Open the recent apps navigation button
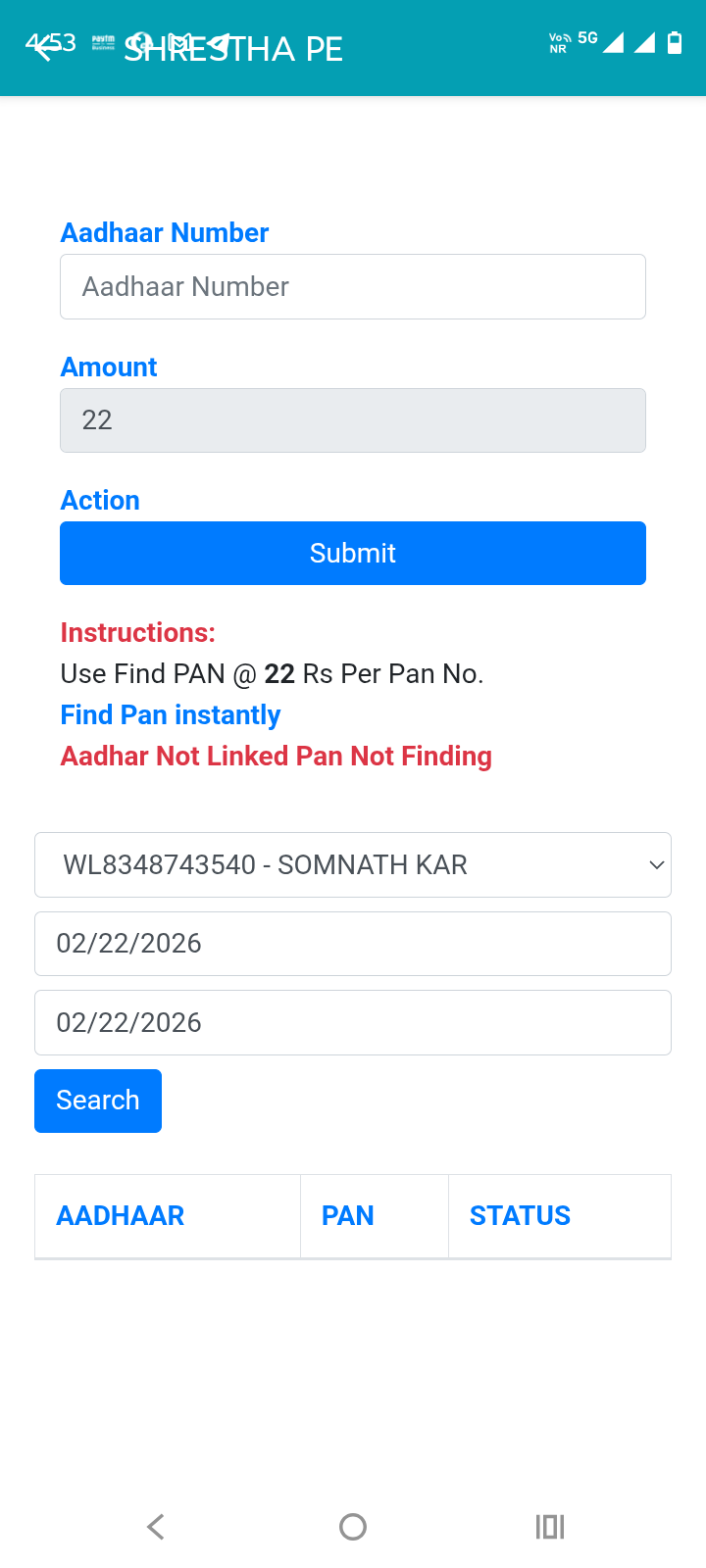 click(x=549, y=1526)
